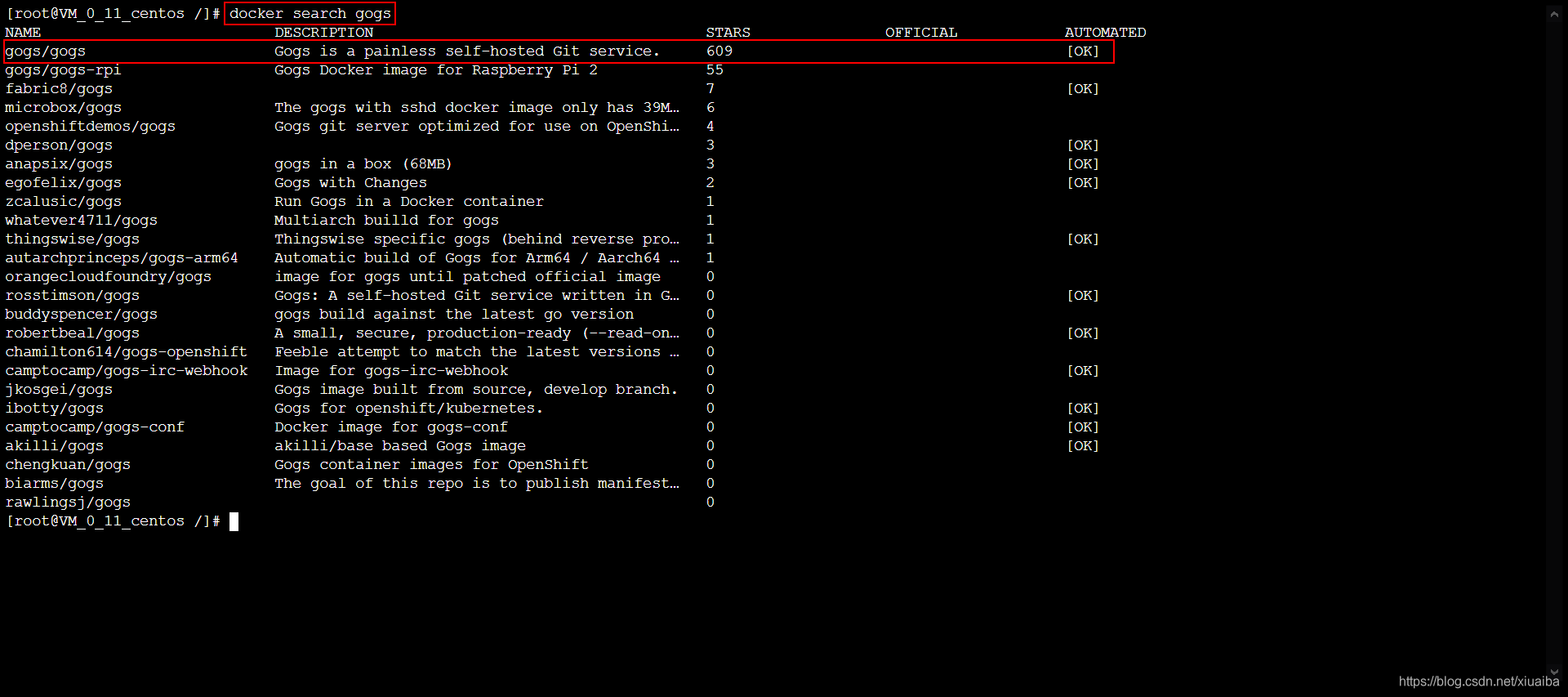The image size is (1568, 697).
Task: Select the DESCRIPTION column header
Action: pos(324,33)
